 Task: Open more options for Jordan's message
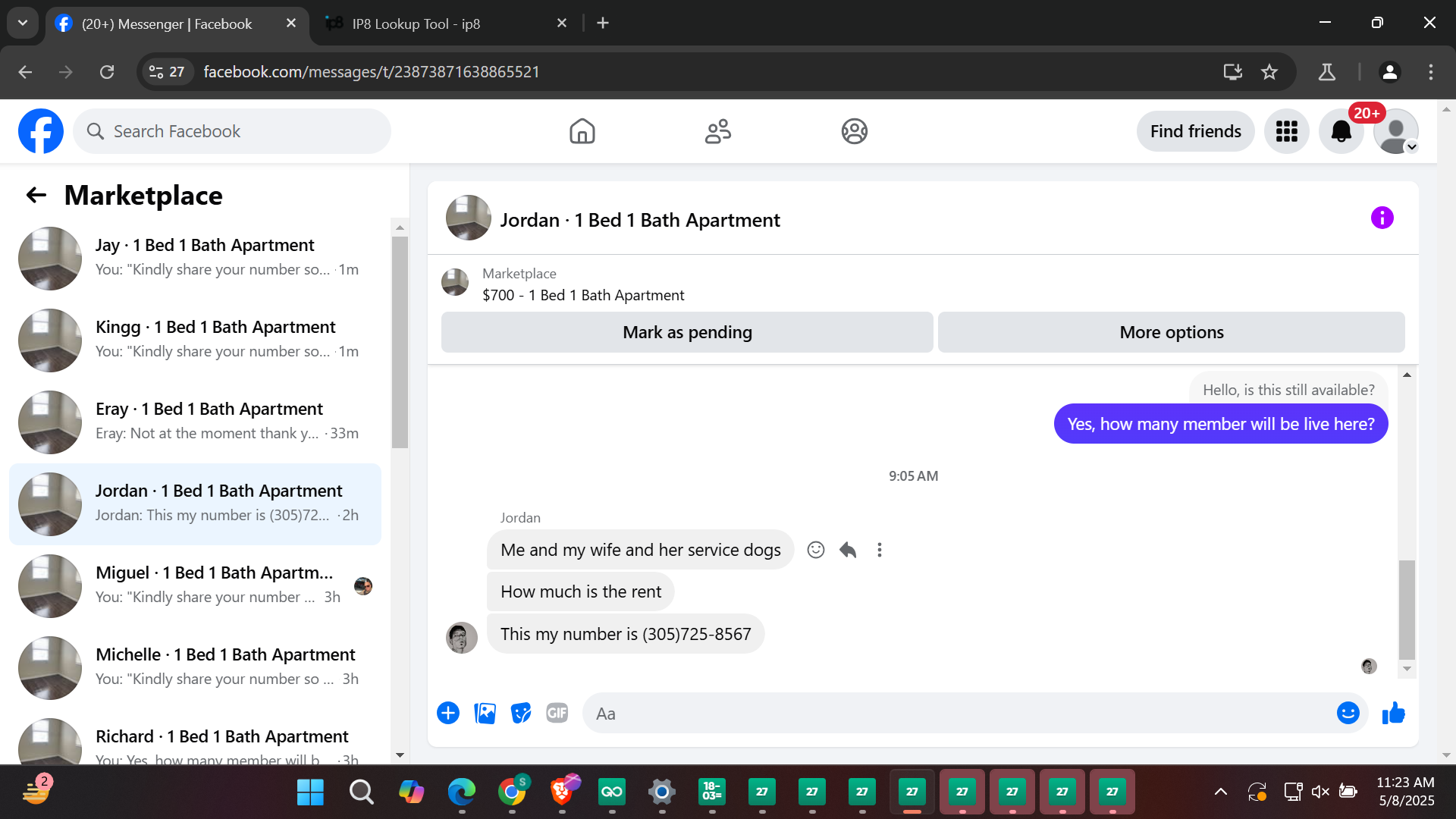[880, 550]
